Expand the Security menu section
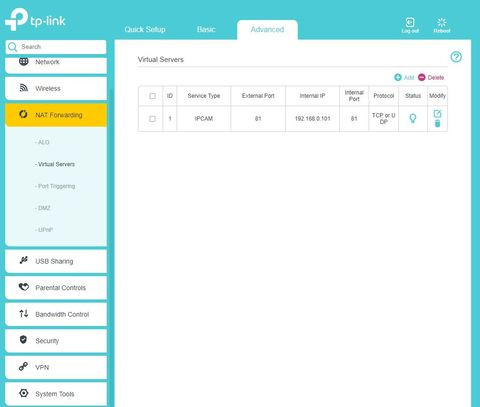 coord(56,341)
